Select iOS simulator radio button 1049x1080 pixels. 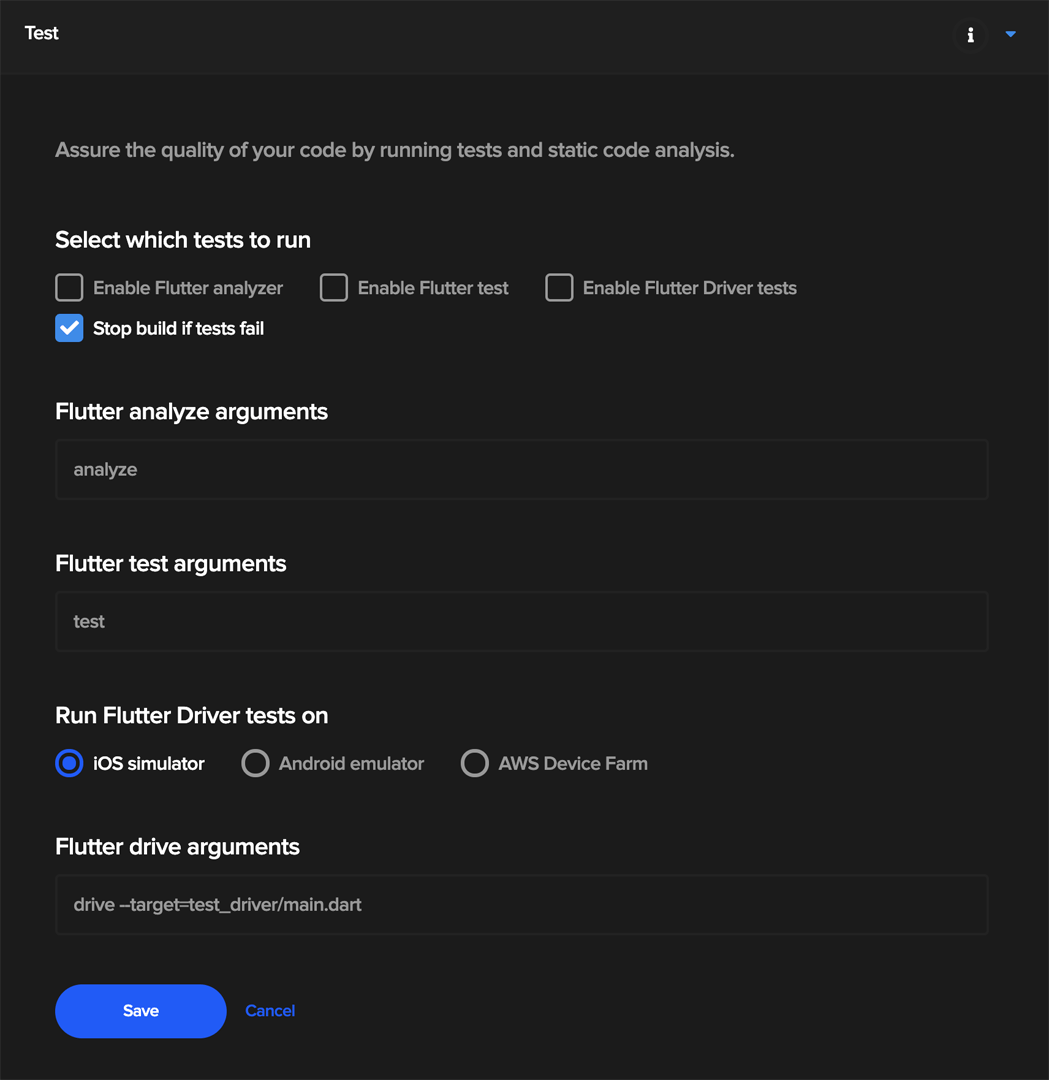[69, 763]
